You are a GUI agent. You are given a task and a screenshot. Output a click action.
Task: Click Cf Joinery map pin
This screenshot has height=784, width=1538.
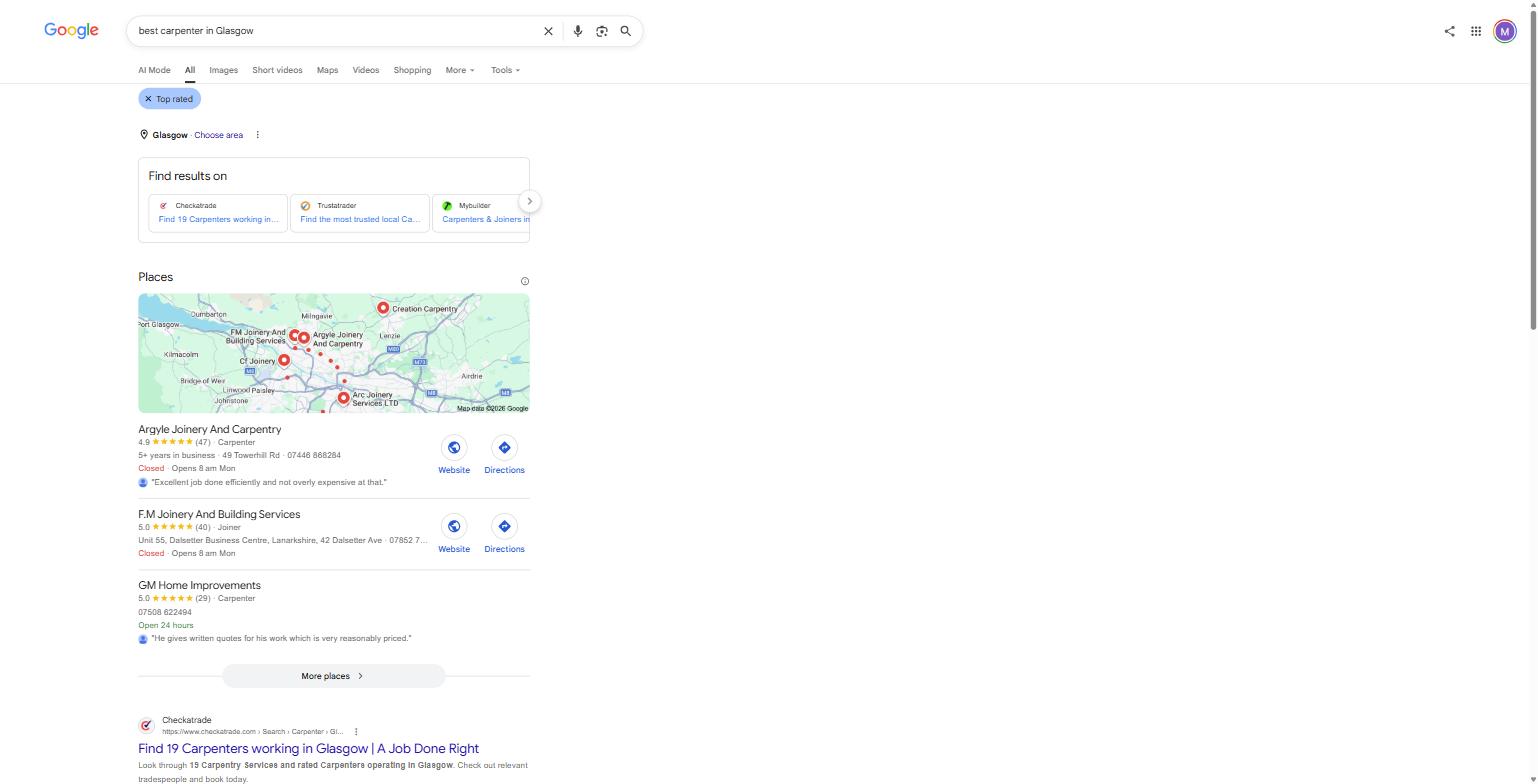point(284,359)
